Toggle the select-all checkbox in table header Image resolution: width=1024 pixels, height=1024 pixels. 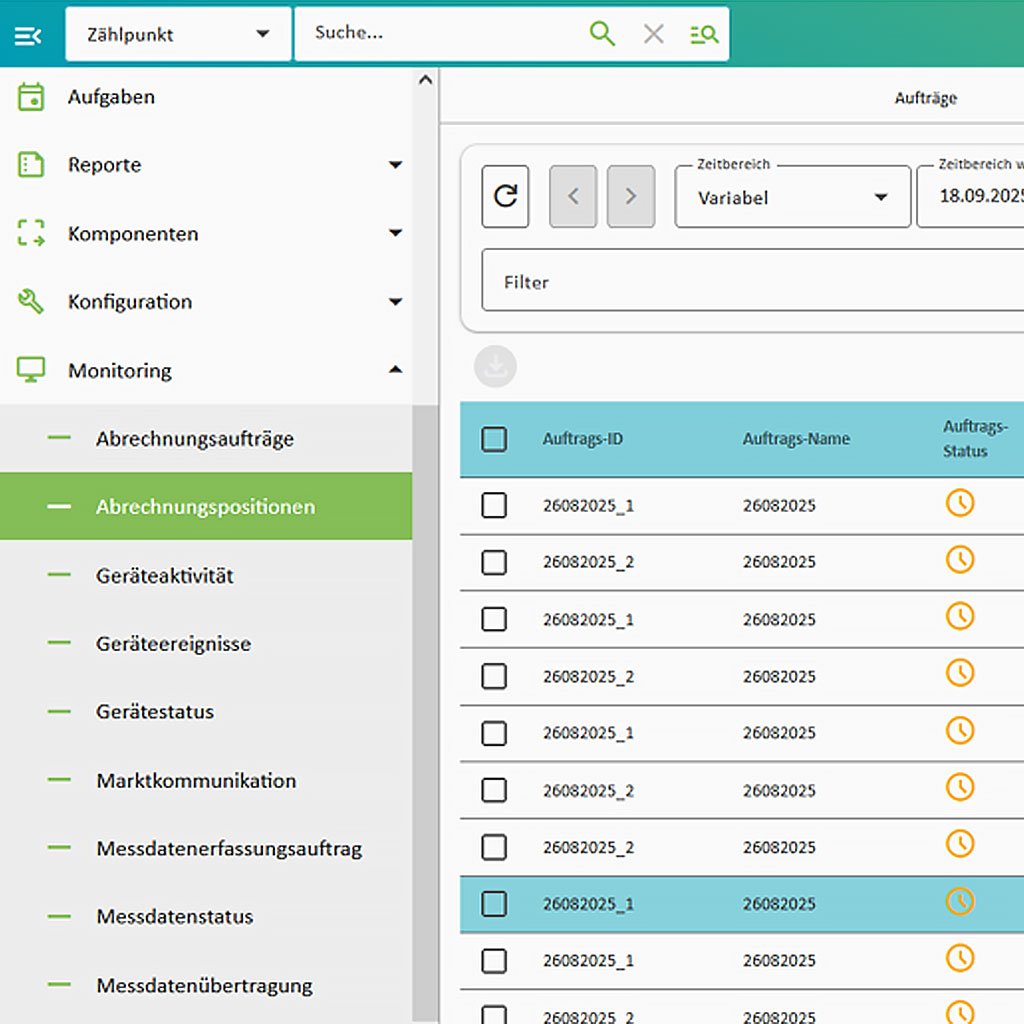(494, 439)
